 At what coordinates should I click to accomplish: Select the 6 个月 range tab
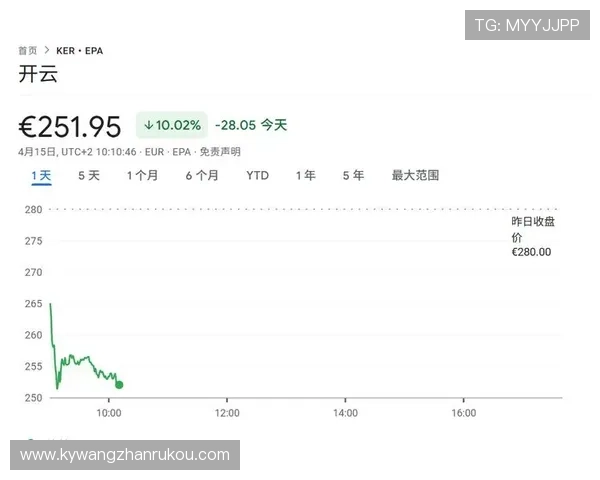202,176
